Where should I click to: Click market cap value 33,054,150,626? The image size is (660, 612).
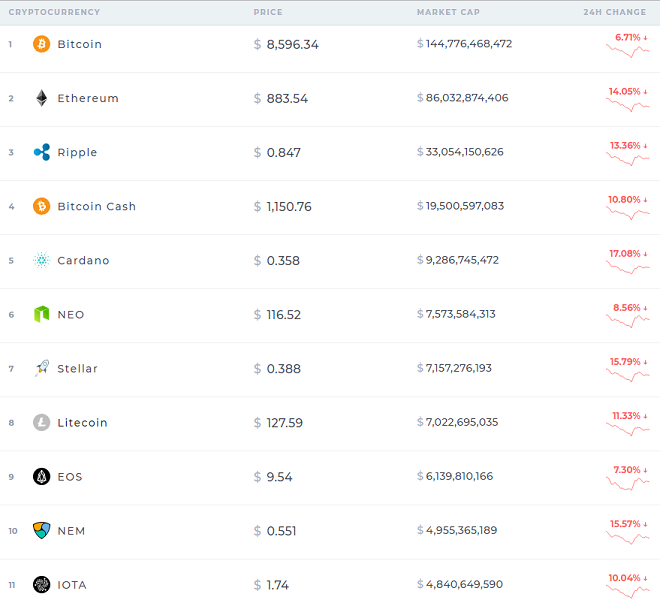(465, 152)
